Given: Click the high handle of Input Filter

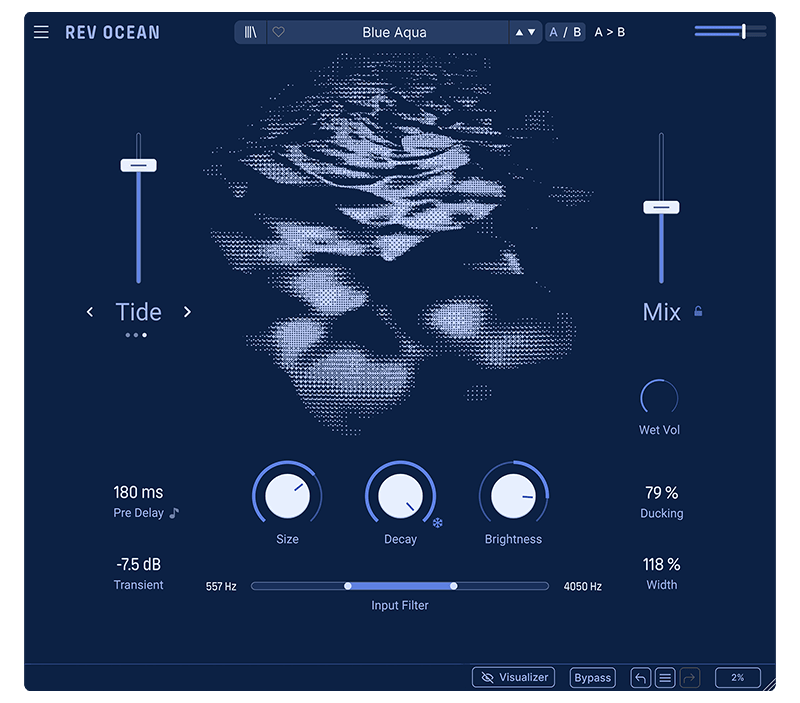Looking at the screenshot, I should 454,586.
